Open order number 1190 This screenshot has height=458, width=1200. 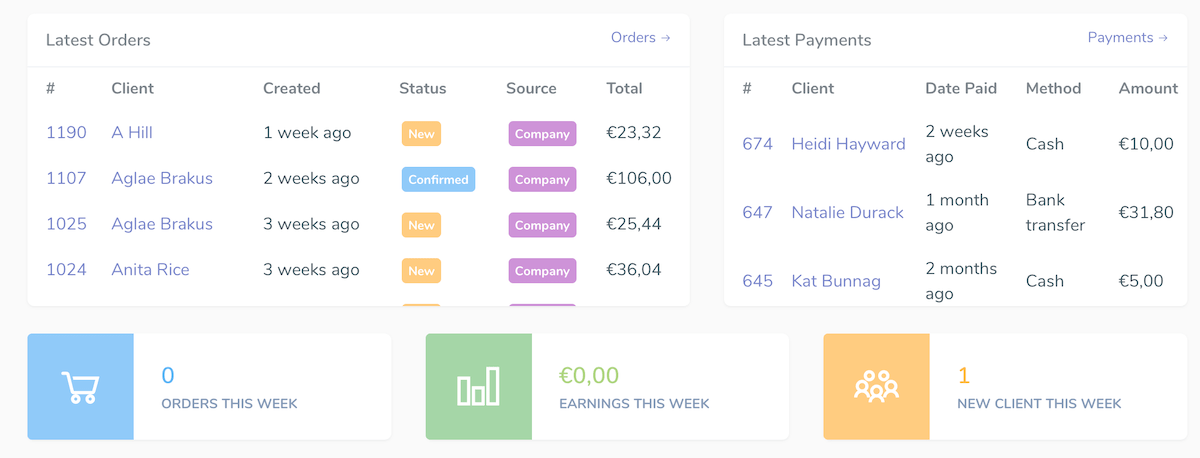(x=66, y=133)
